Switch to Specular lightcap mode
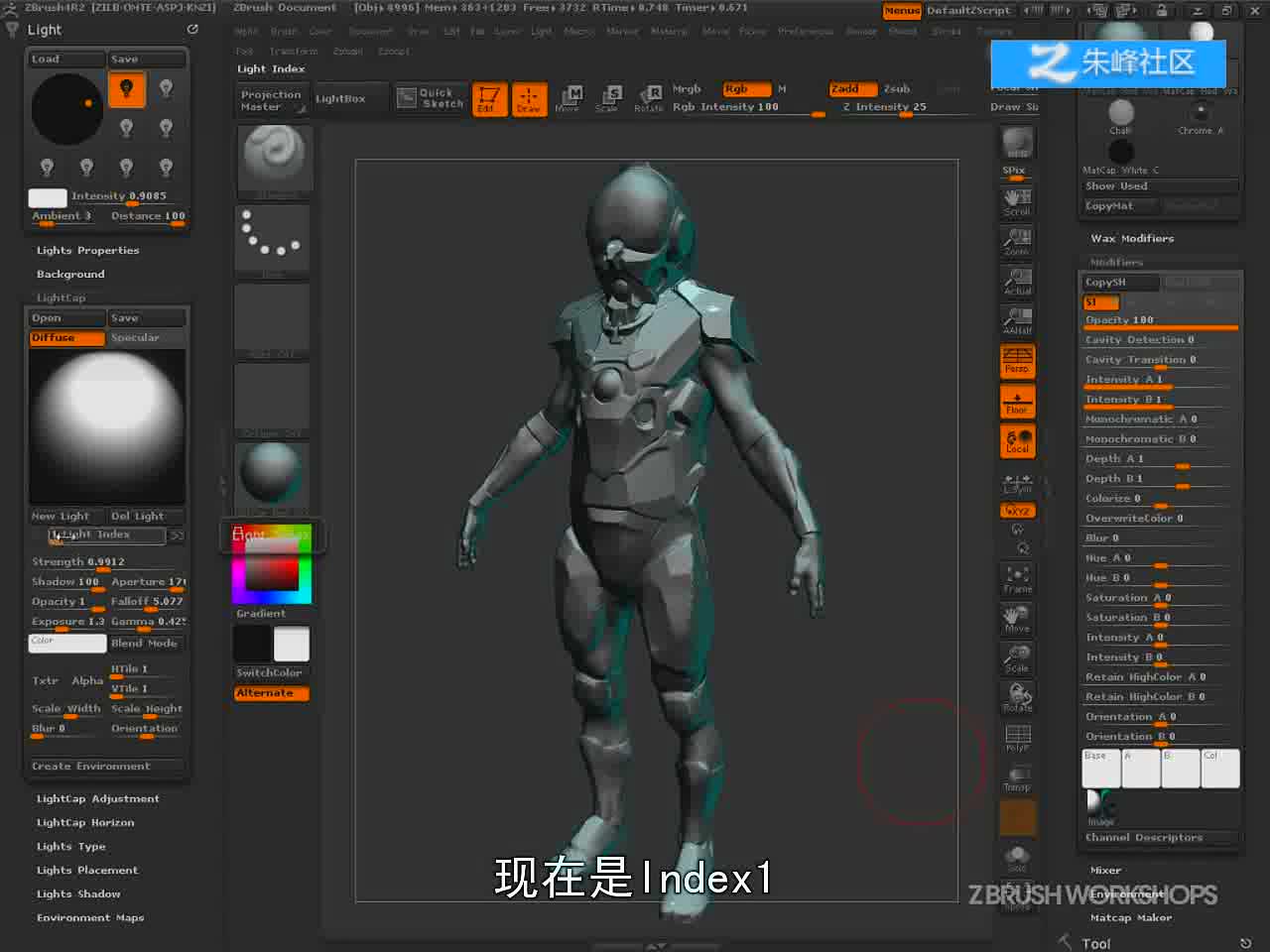The image size is (1270, 952). click(147, 338)
